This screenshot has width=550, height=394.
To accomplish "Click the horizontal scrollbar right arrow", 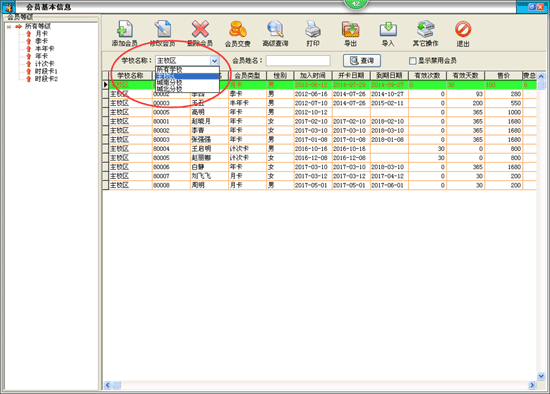I will pyautogui.click(x=532, y=385).
